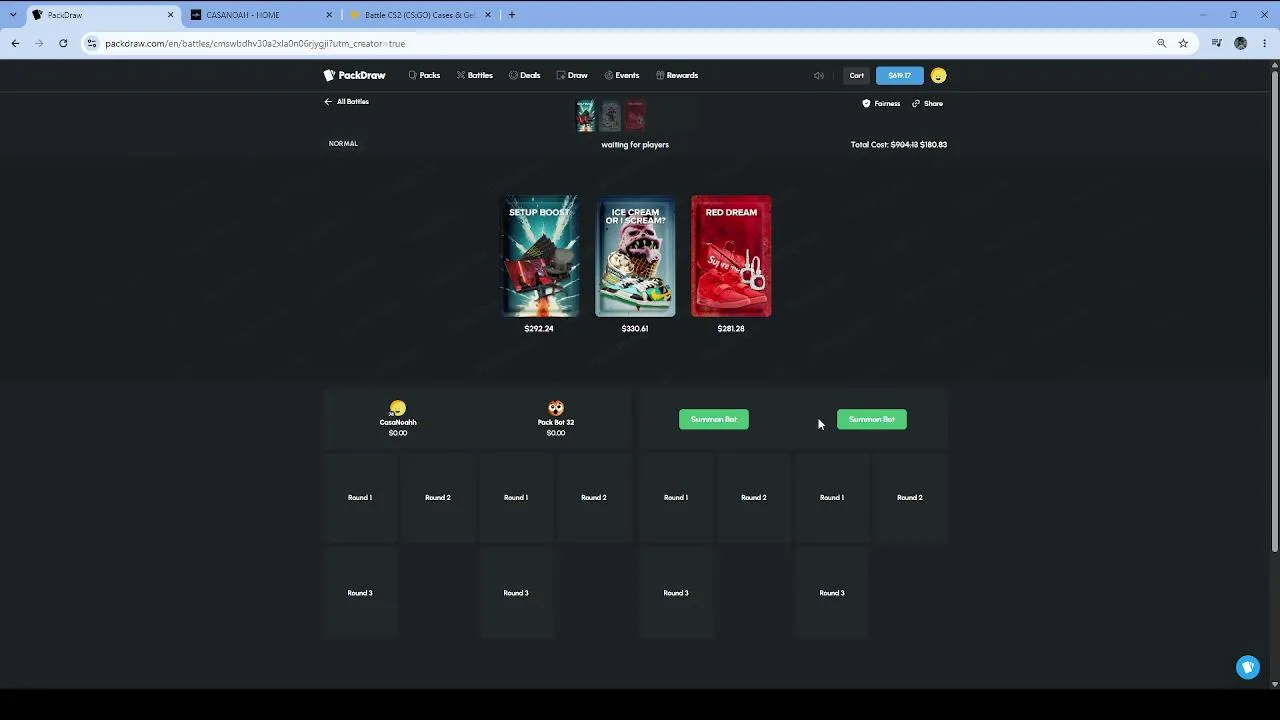Go forward in browser history
1280x720 pixels.
(39, 43)
